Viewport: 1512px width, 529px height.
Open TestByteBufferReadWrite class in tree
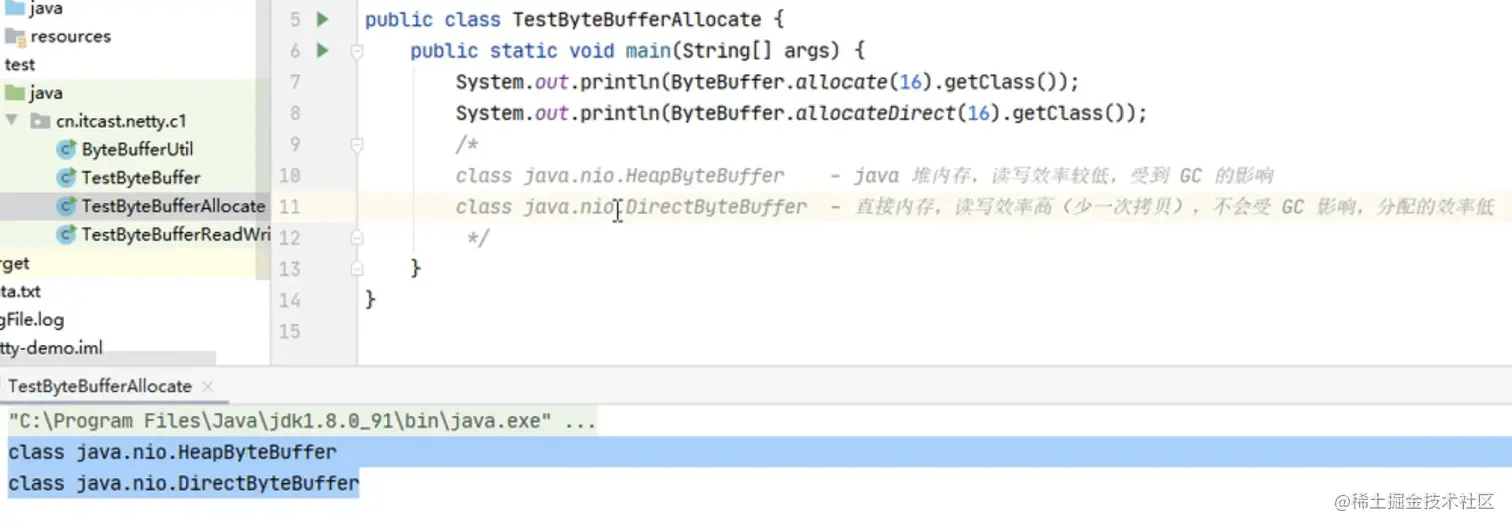[x=176, y=235]
